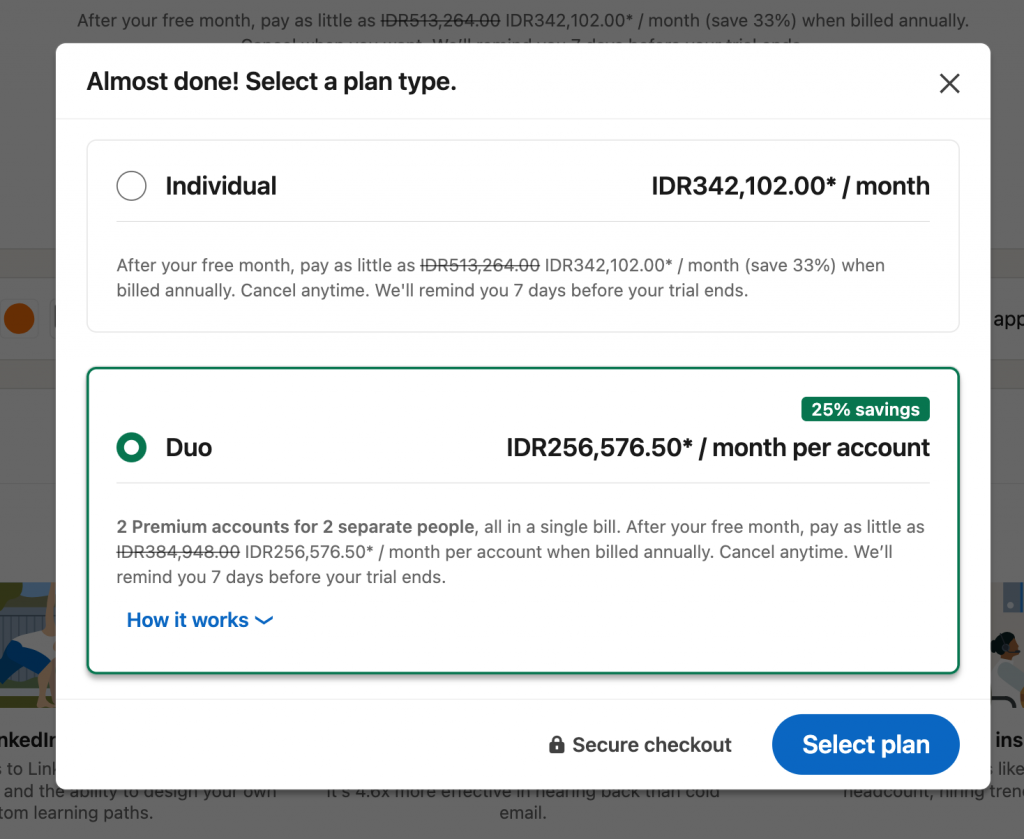The width and height of the screenshot is (1024, 839).
Task: Click the struck-through IDR513,264.00 Individual card price
Action: pos(480,266)
